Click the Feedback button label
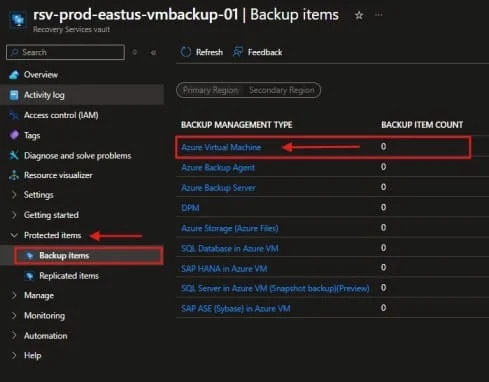 (265, 52)
